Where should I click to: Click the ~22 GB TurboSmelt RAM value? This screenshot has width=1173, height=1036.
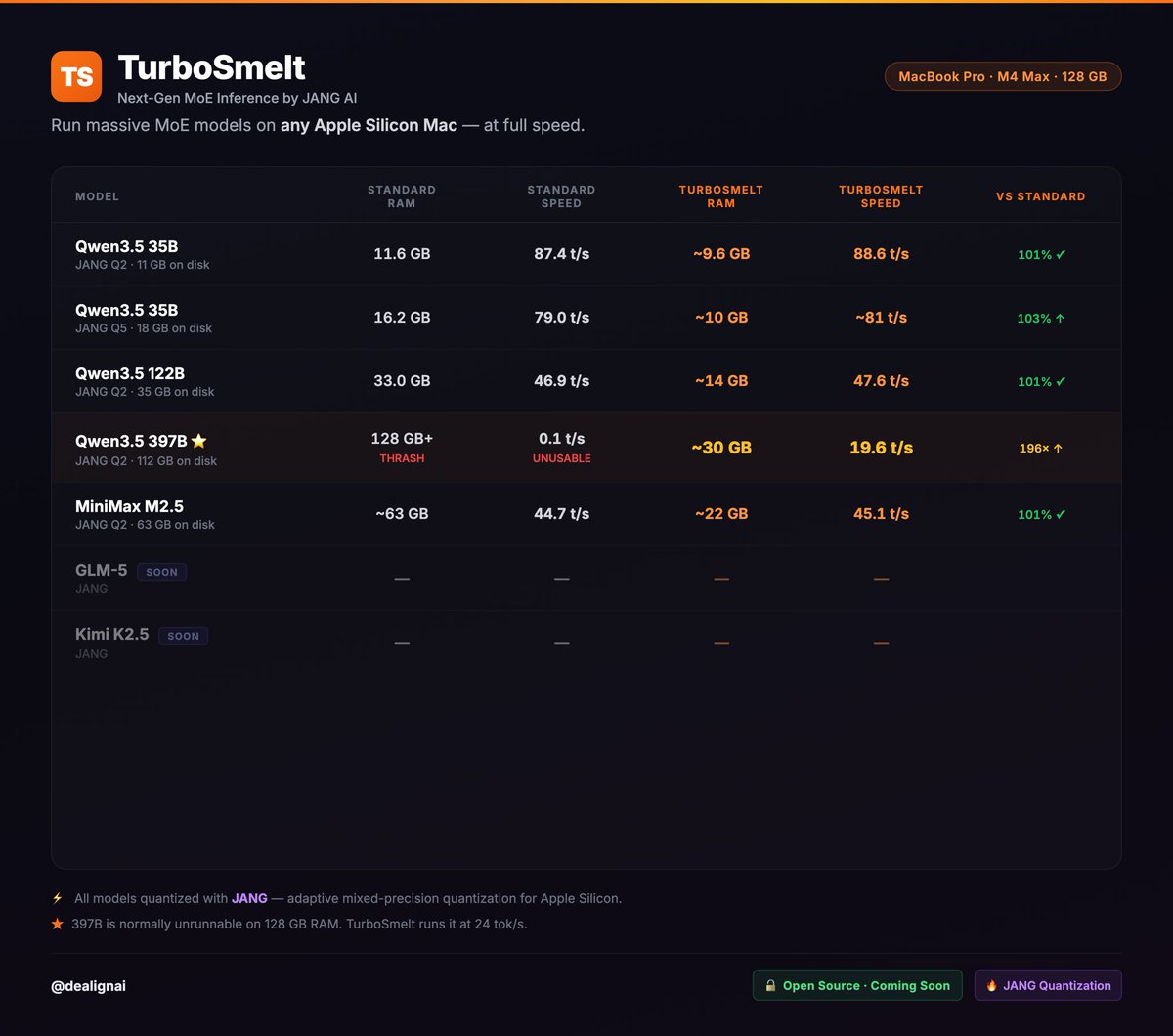pos(721,514)
